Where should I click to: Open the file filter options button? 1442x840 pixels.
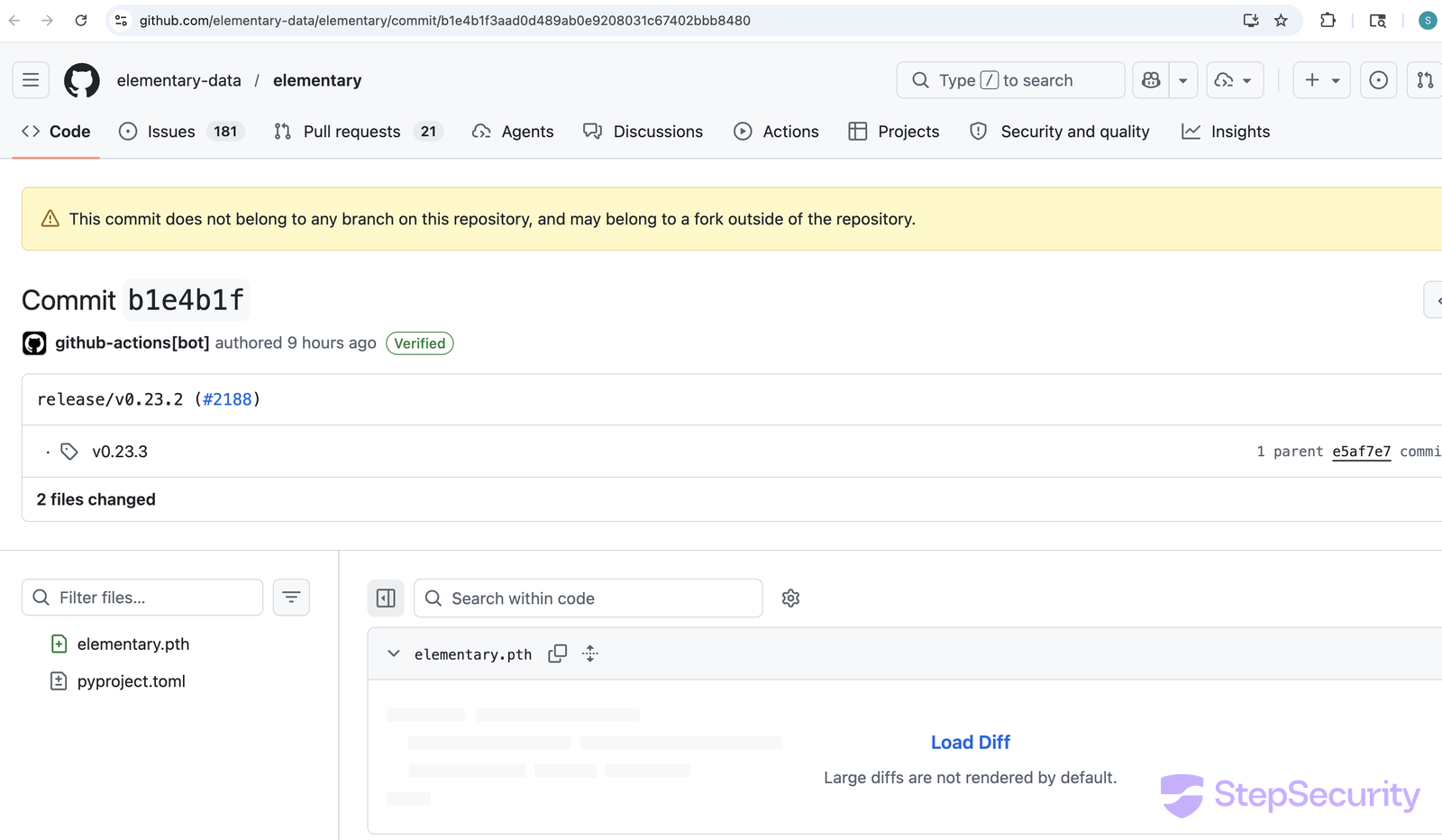click(291, 598)
